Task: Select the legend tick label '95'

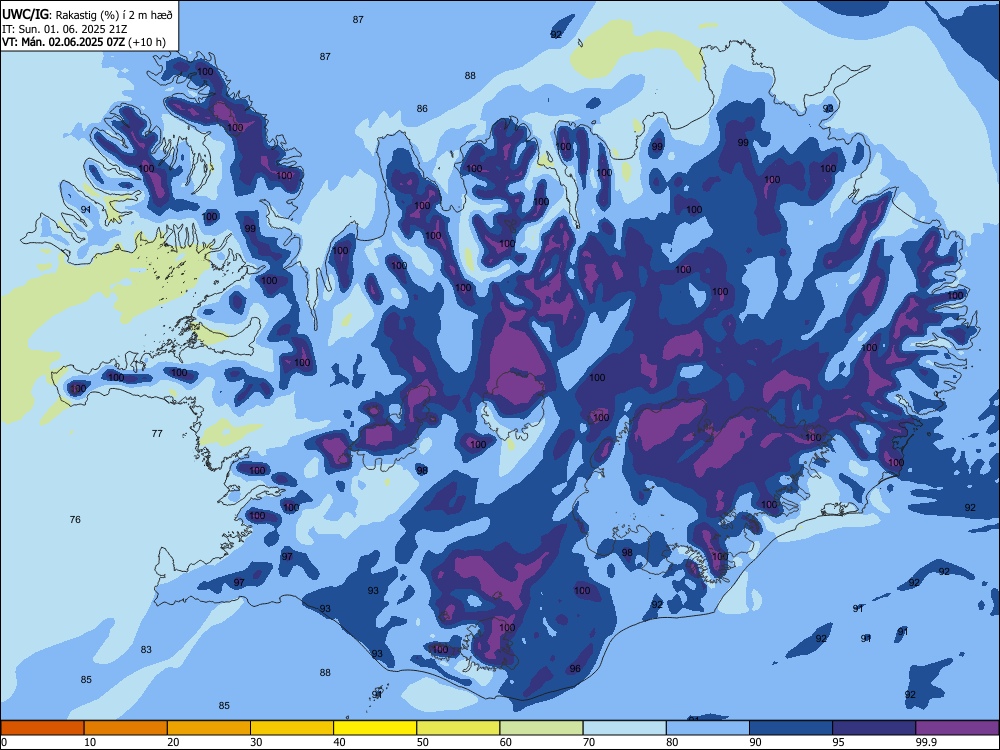Action: point(839,742)
